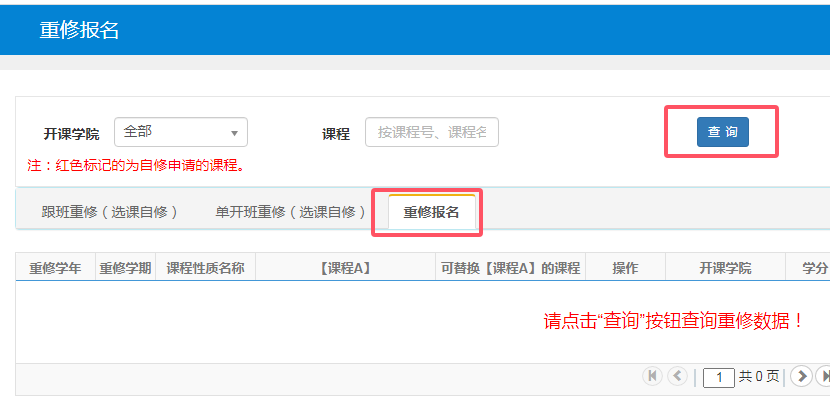The height and width of the screenshot is (412, 830).
Task: Click the page number input box
Action: [719, 377]
